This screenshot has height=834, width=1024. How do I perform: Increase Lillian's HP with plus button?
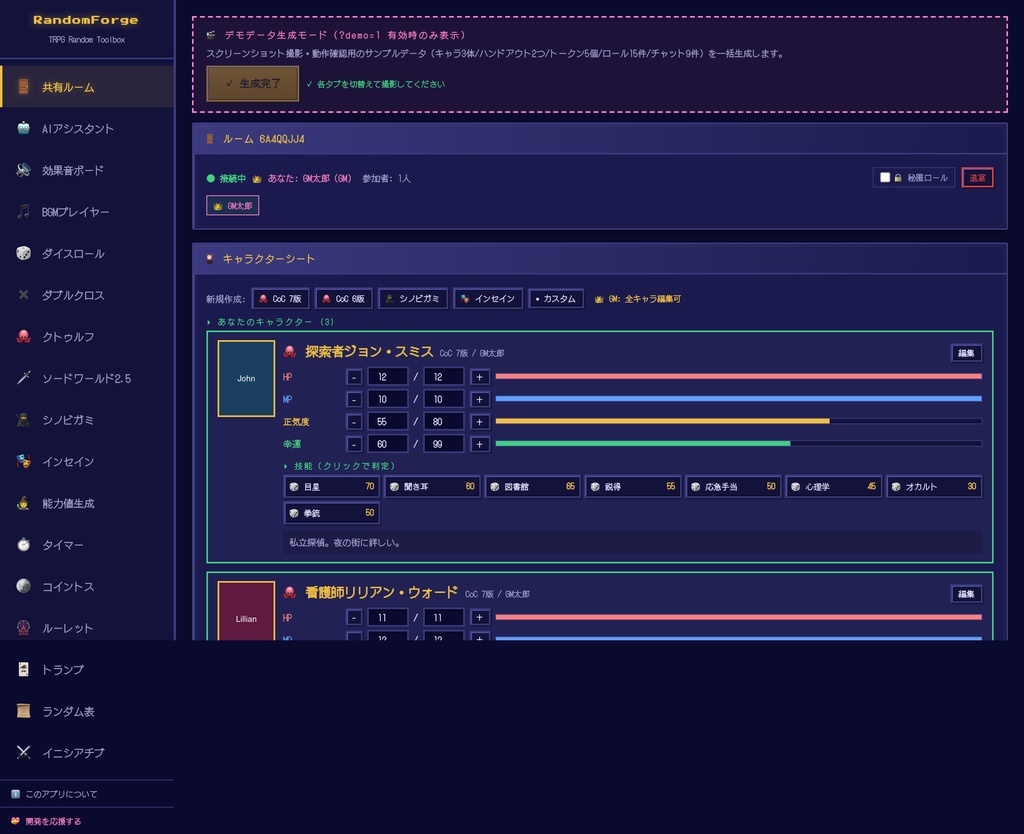pyautogui.click(x=479, y=617)
